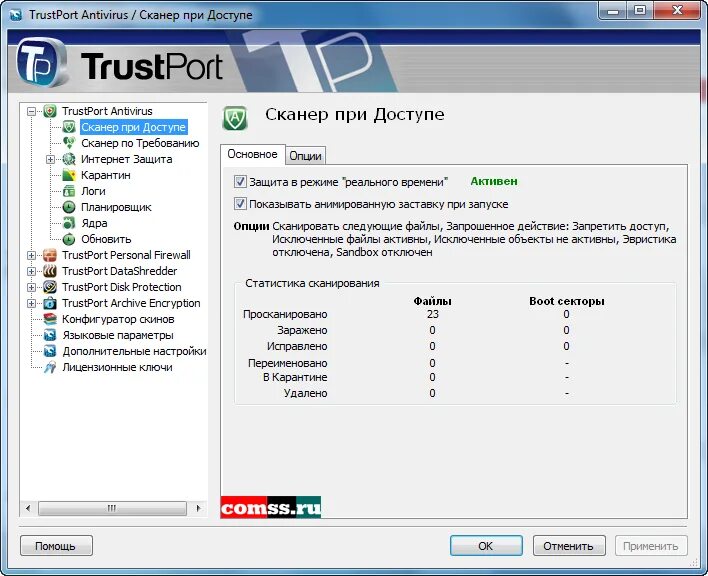Click the green shield icon beside page heading
The image size is (708, 576).
point(235,118)
